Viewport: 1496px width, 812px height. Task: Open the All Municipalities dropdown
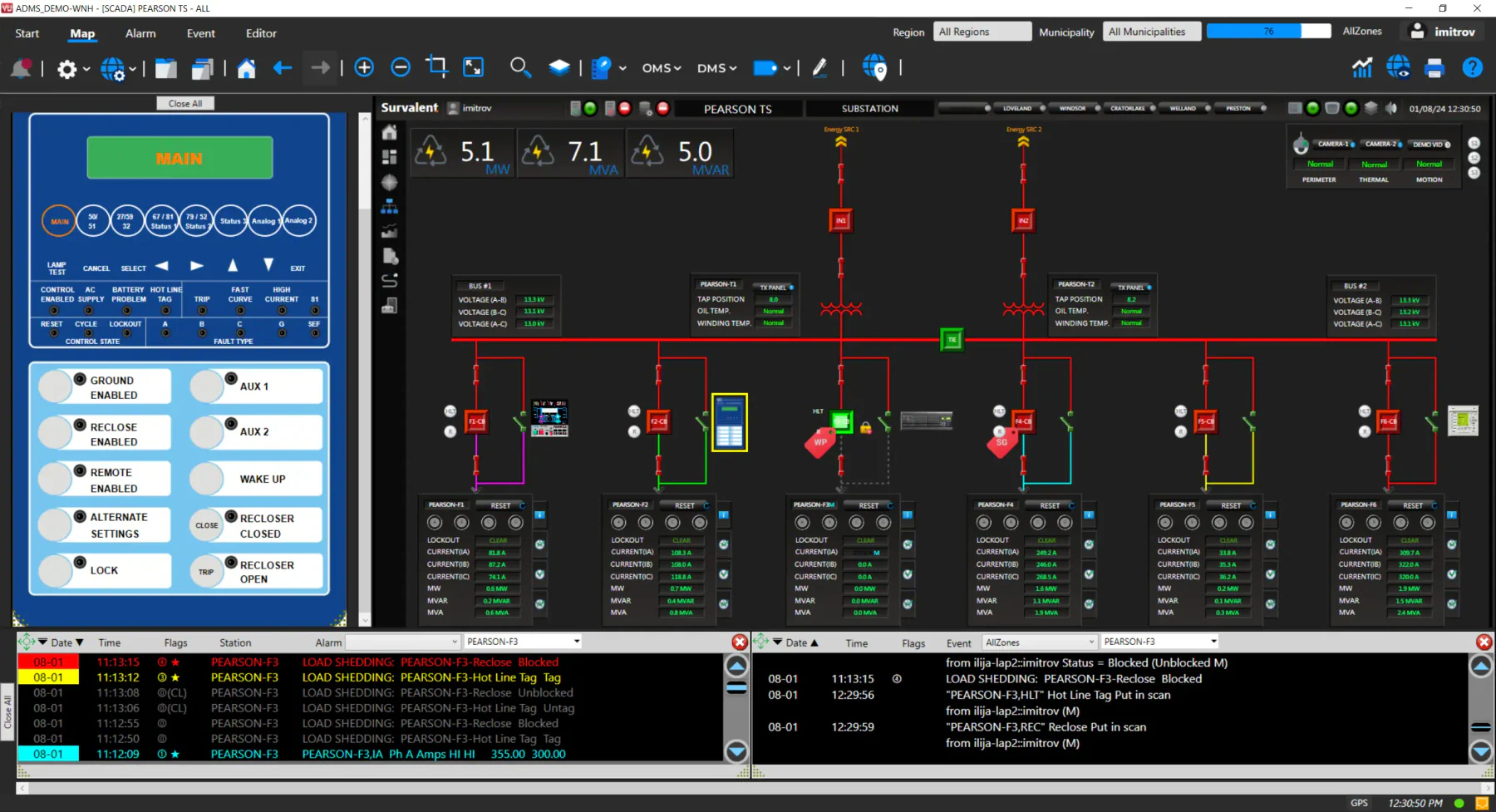pyautogui.click(x=1152, y=32)
